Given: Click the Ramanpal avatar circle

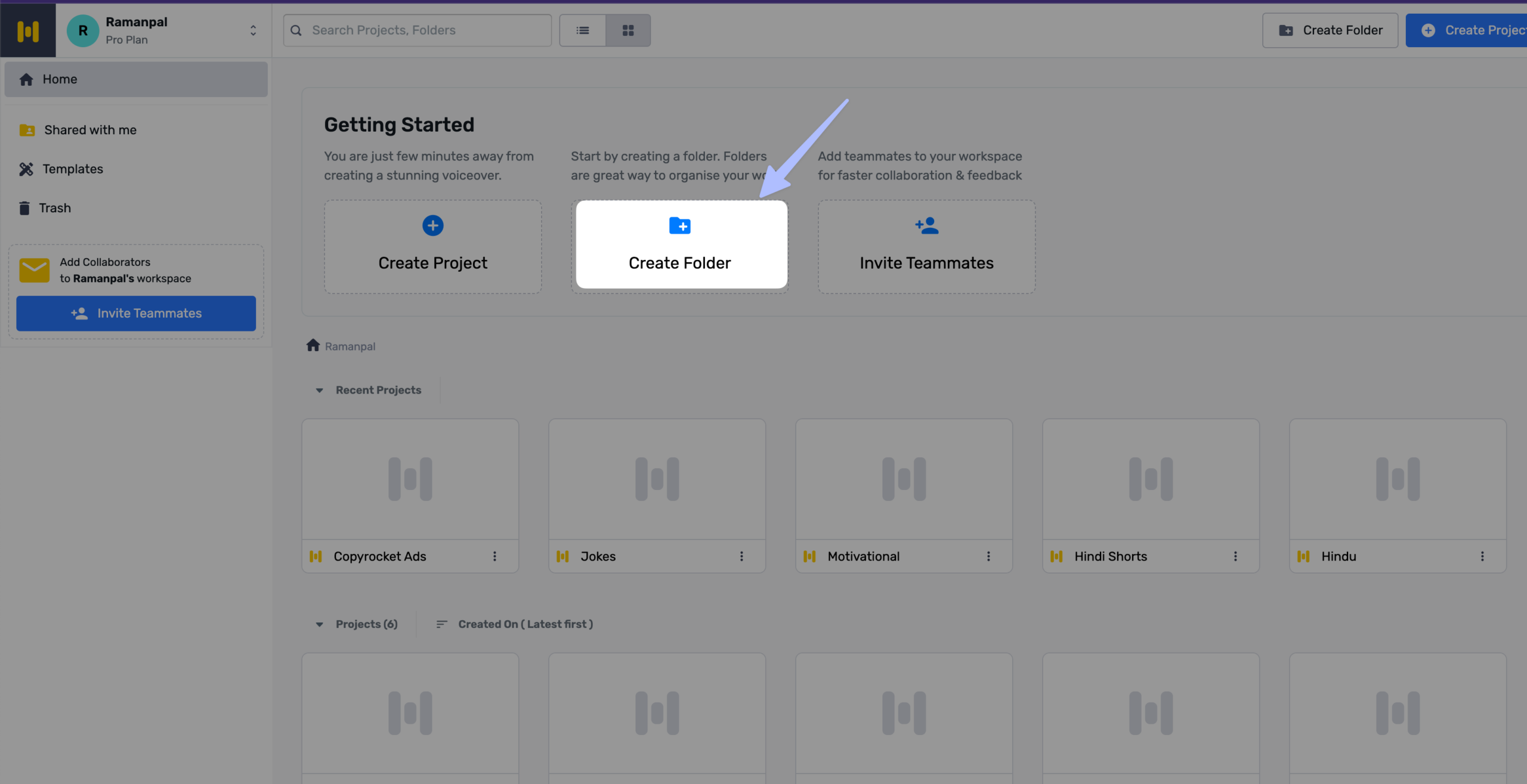Looking at the screenshot, I should (83, 30).
